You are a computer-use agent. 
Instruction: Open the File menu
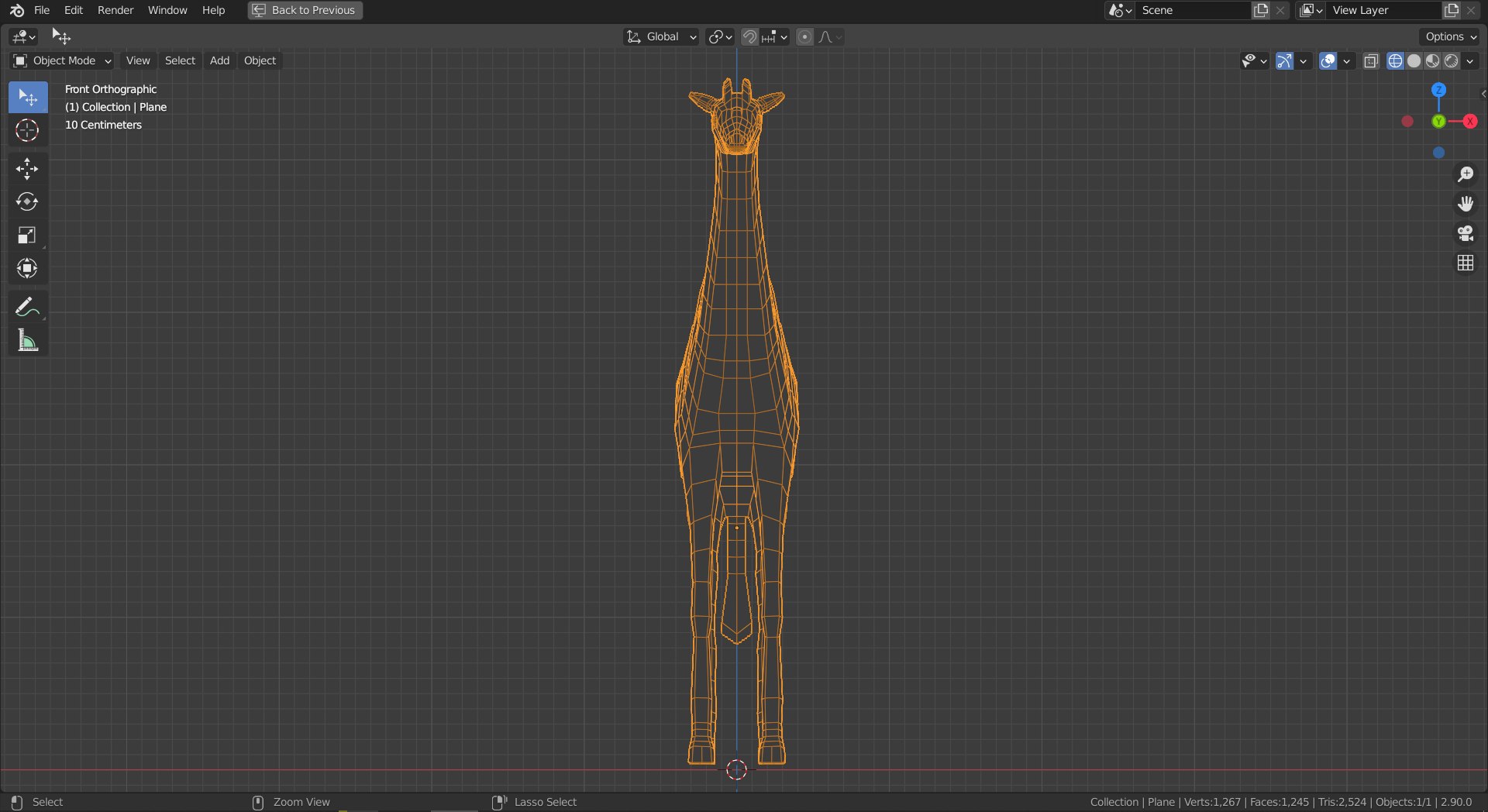tap(42, 10)
